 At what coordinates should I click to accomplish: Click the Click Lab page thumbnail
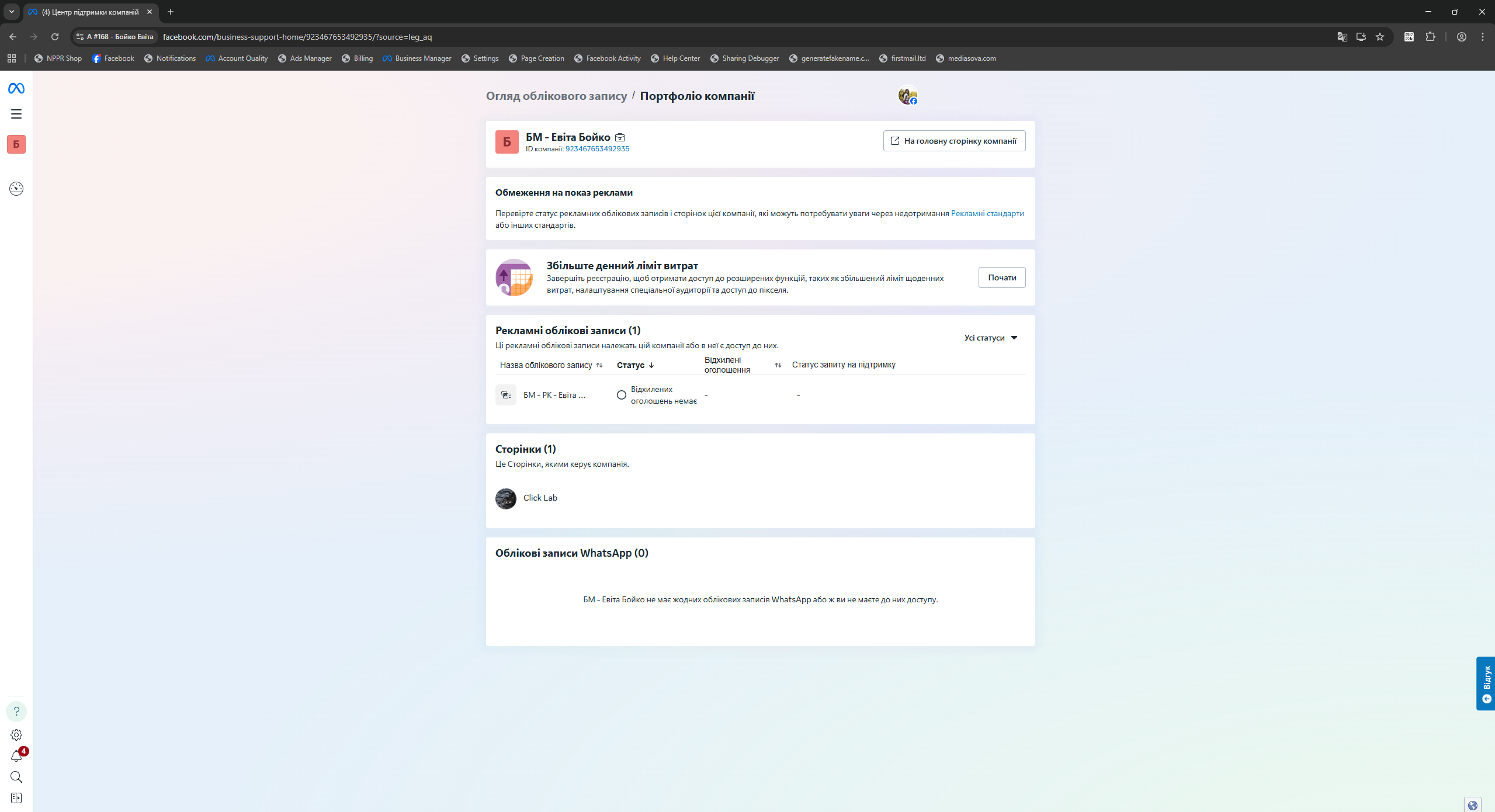(x=506, y=498)
